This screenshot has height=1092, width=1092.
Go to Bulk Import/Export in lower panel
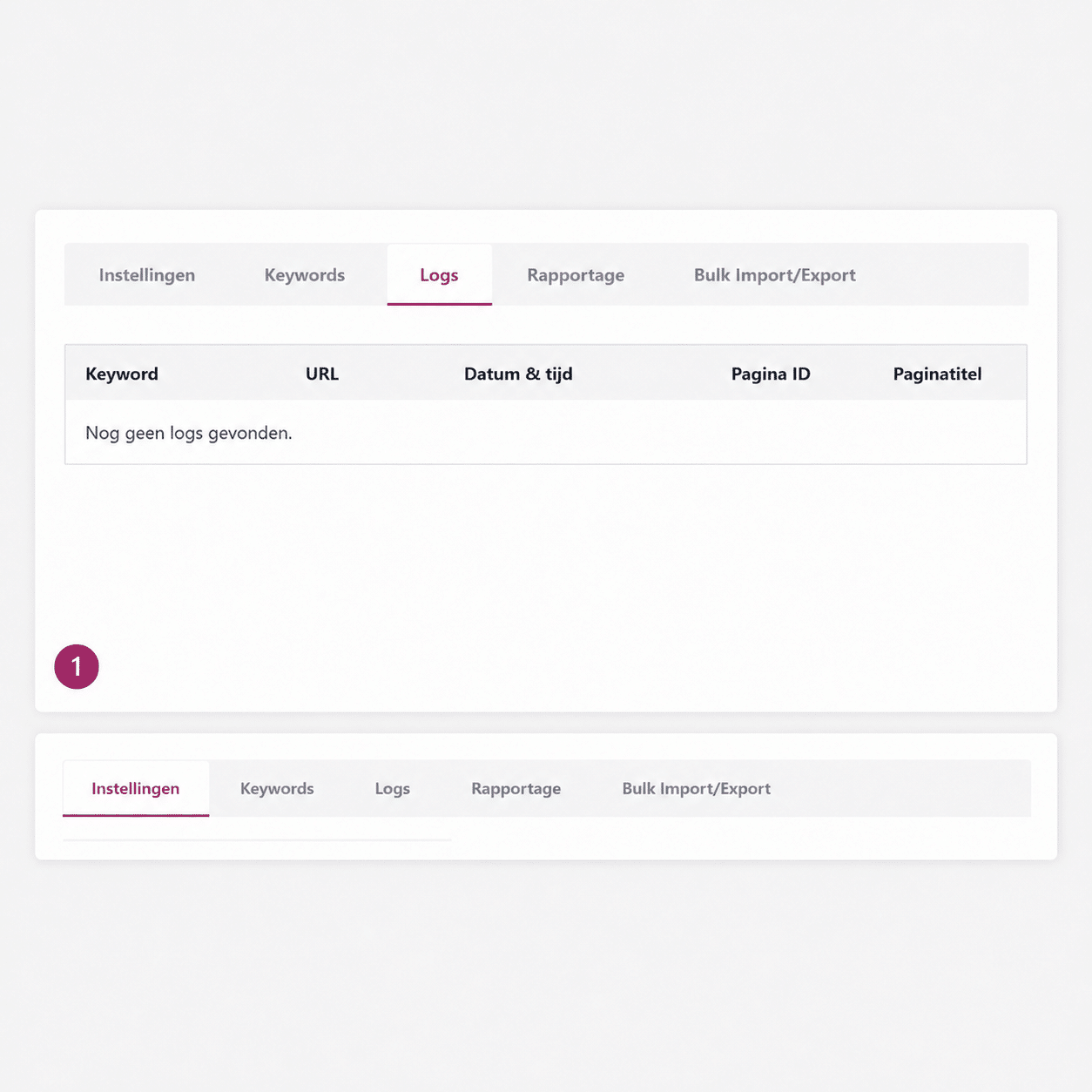coord(696,789)
